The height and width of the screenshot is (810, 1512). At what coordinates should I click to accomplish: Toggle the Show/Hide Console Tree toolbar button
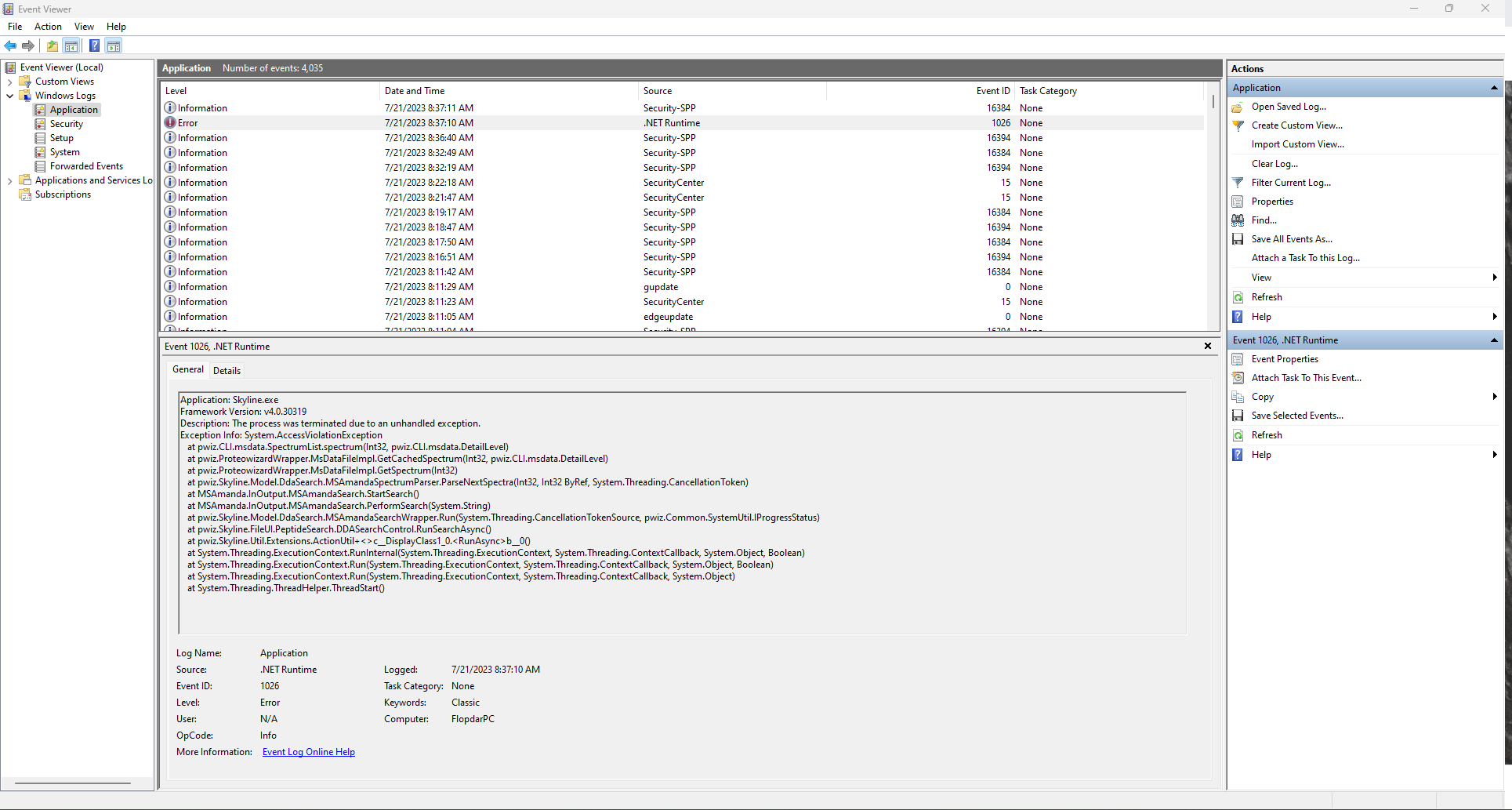click(x=71, y=45)
